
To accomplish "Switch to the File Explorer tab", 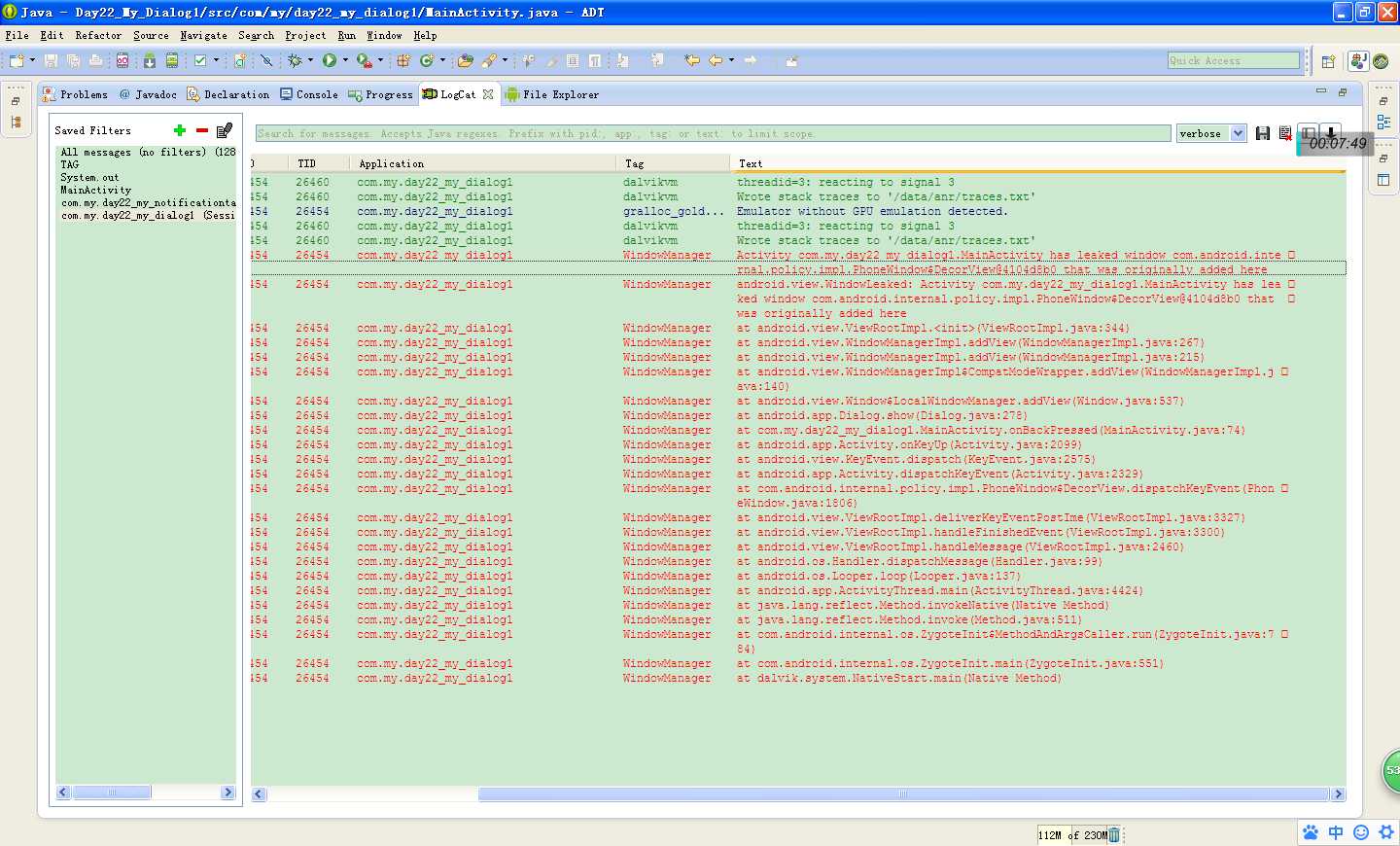I will pyautogui.click(x=552, y=94).
